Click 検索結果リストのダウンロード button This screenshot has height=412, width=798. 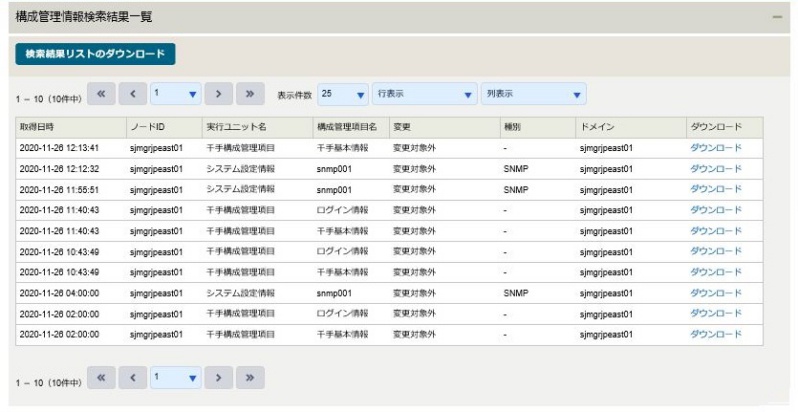pyautogui.click(x=95, y=54)
